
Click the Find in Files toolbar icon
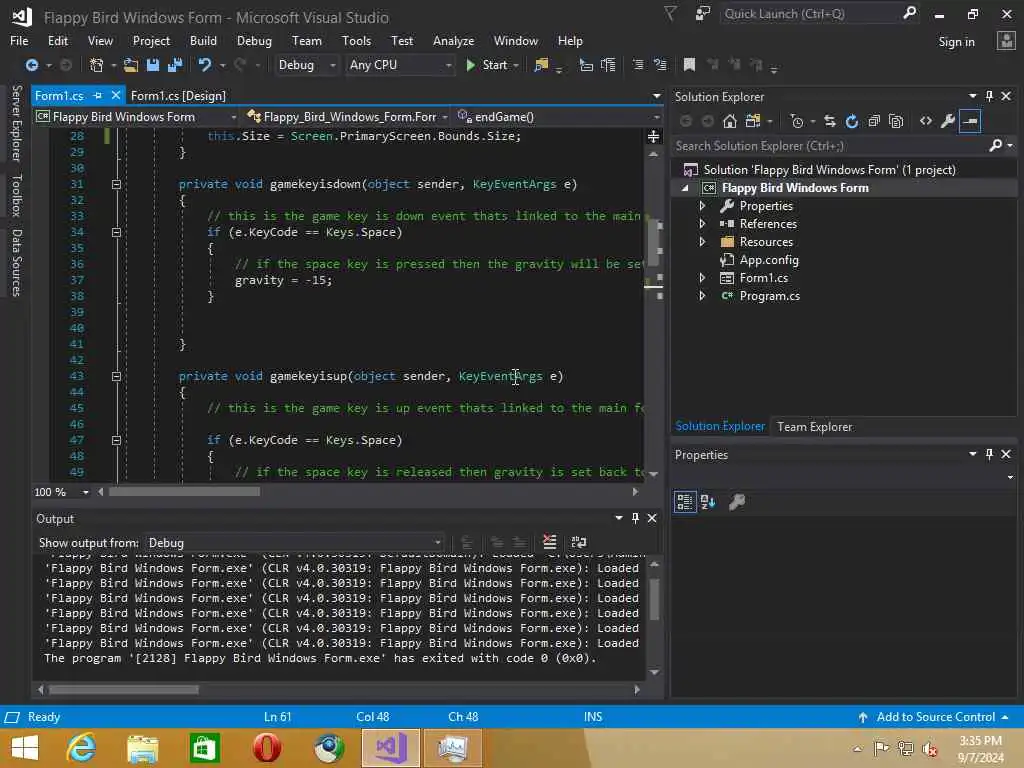[541, 65]
